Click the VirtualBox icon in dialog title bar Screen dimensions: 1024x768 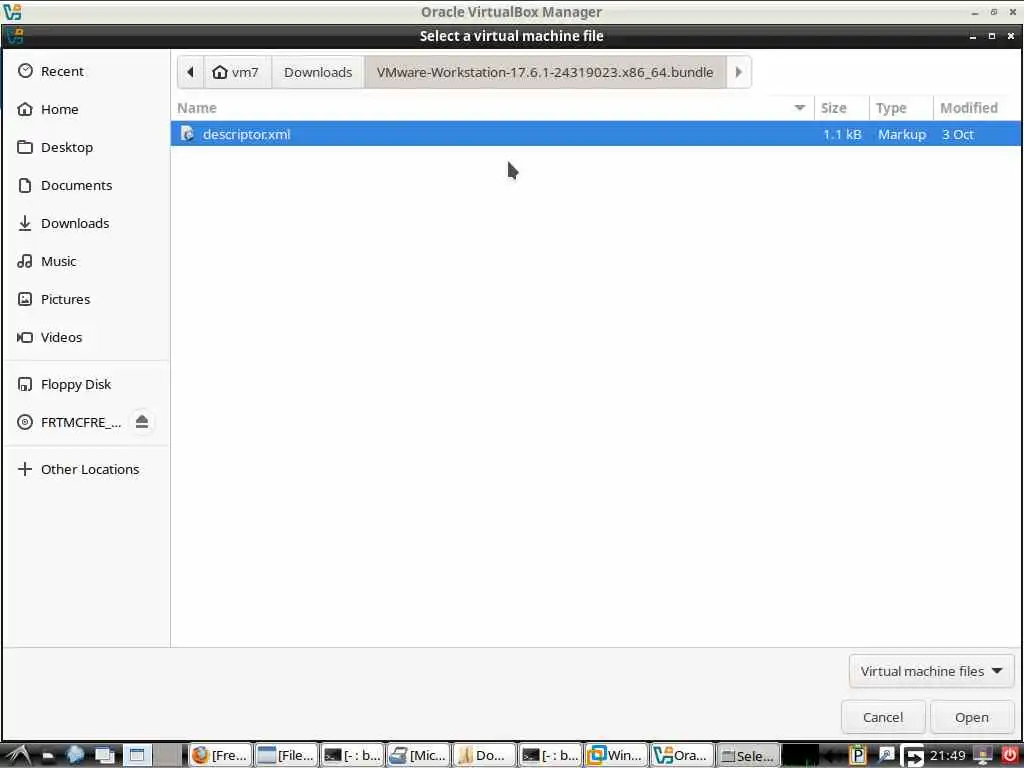click(15, 36)
